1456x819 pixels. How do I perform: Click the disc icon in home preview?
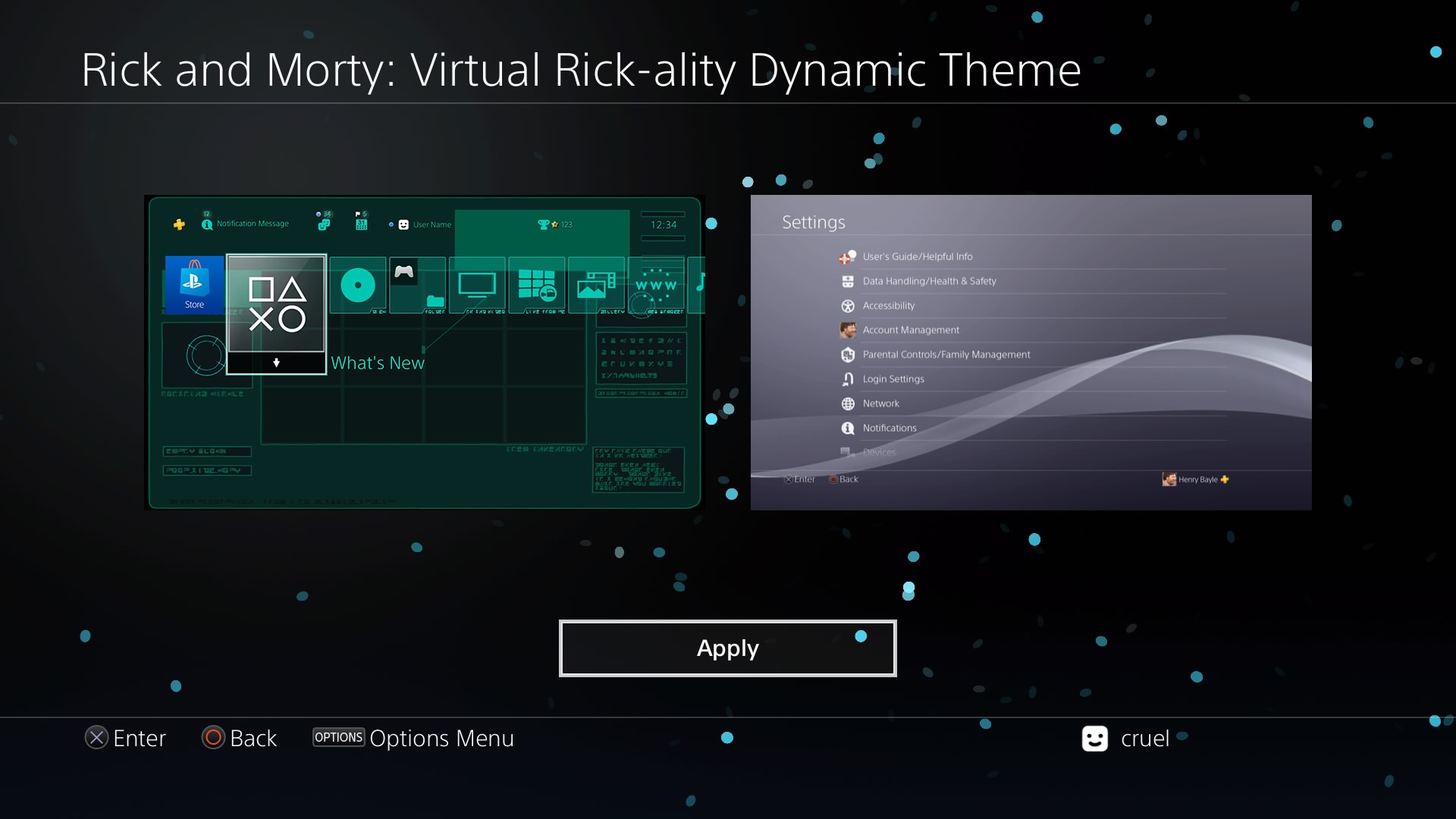click(358, 285)
